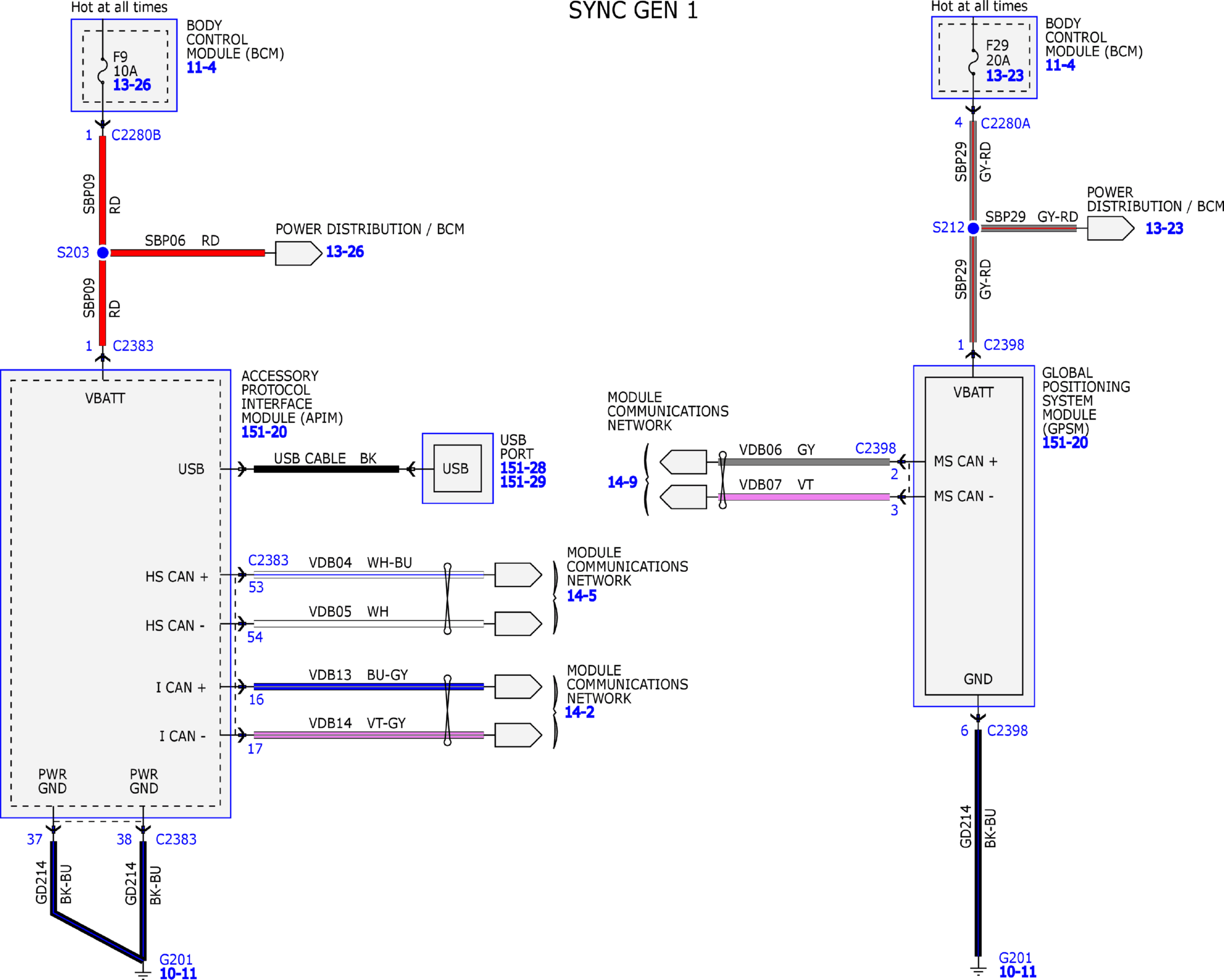The height and width of the screenshot is (980, 1224).
Task: Open the 10-11 link below GPSM's G201
Action: [x=1018, y=972]
